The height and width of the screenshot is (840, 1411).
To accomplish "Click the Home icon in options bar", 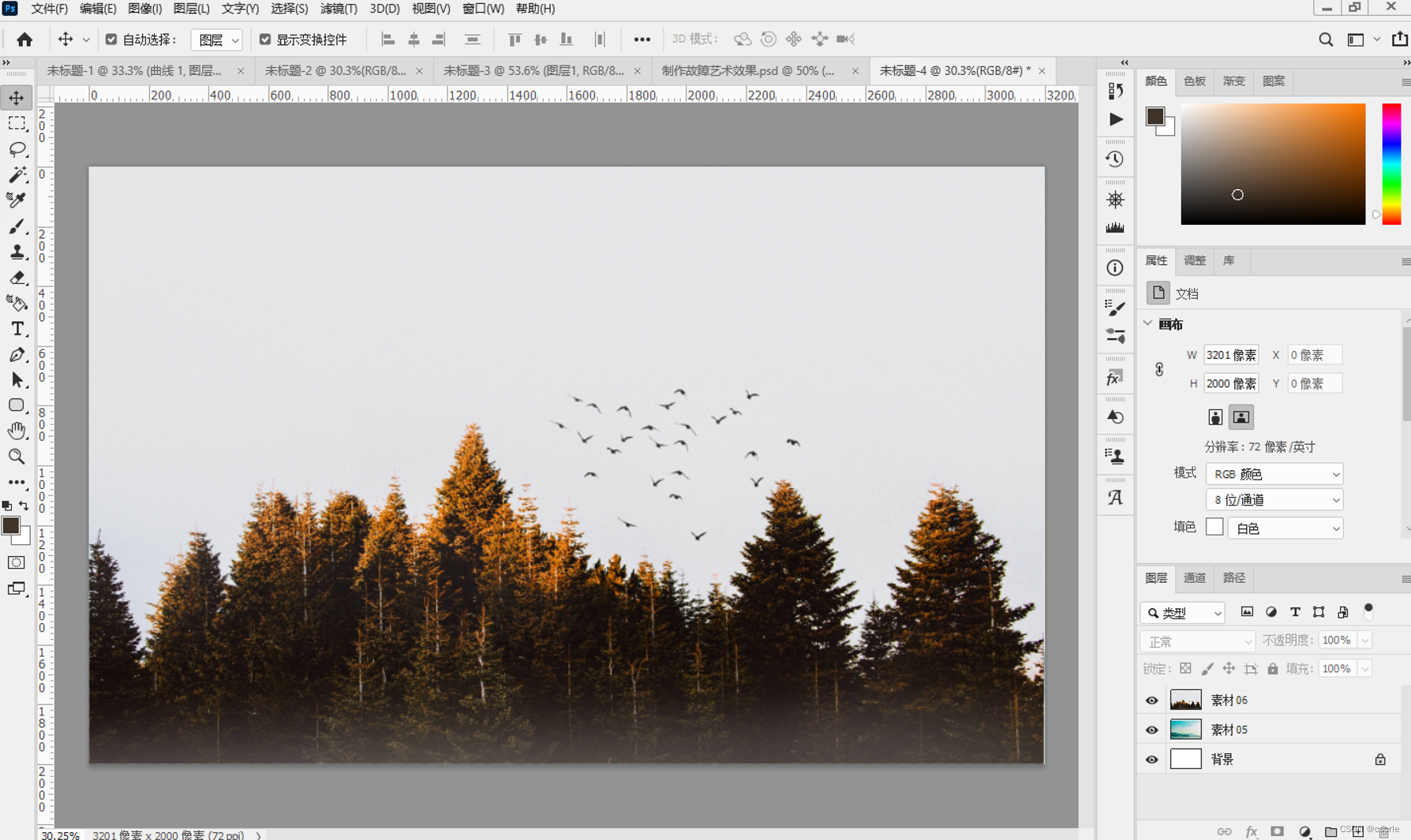I will pos(24,39).
